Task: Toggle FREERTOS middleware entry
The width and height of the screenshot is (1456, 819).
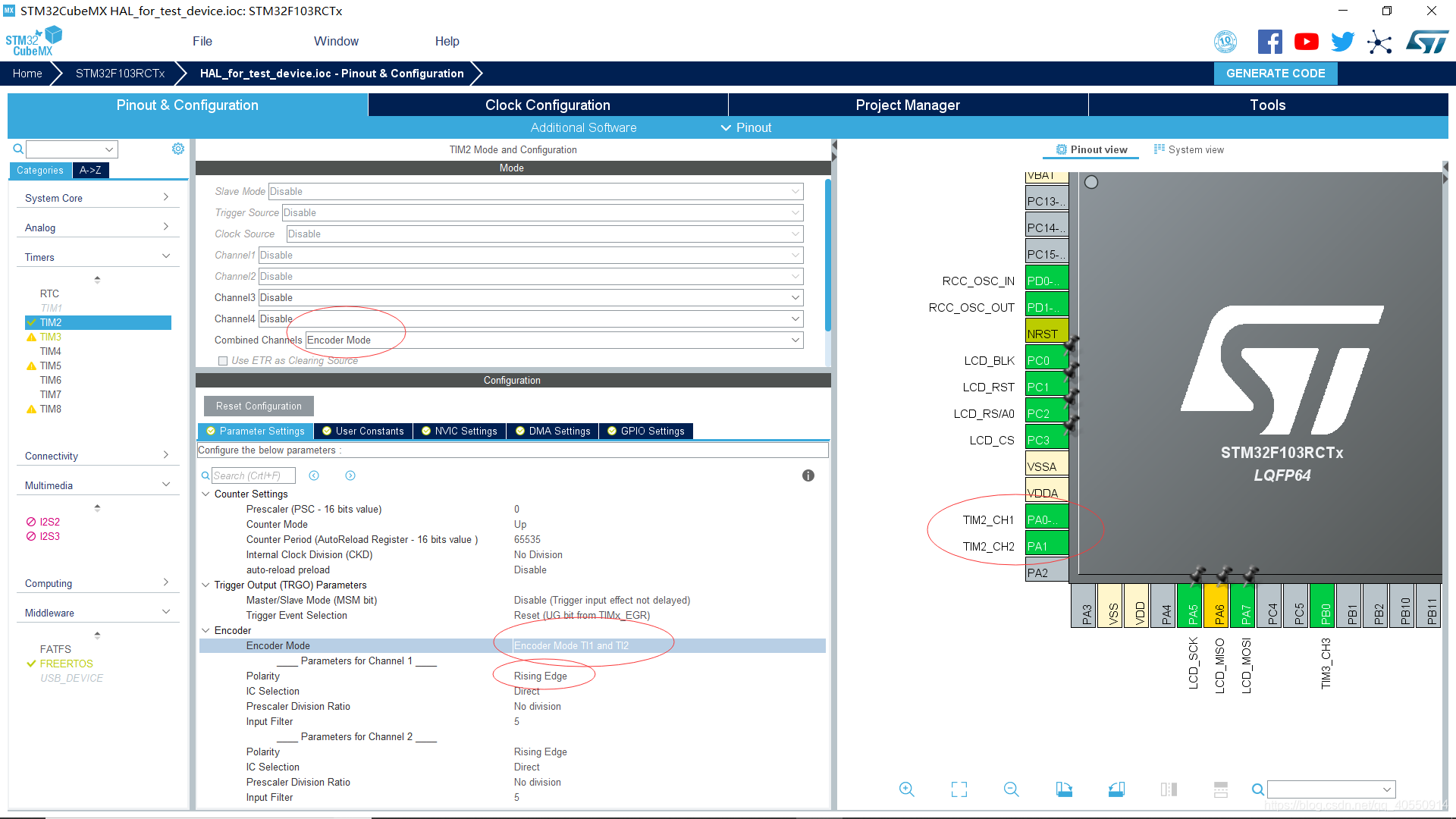Action: pos(66,664)
